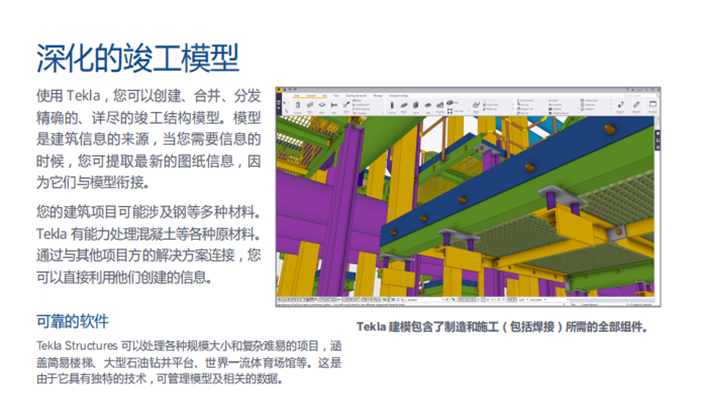Open the Manage ribbon tab

(x=378, y=96)
